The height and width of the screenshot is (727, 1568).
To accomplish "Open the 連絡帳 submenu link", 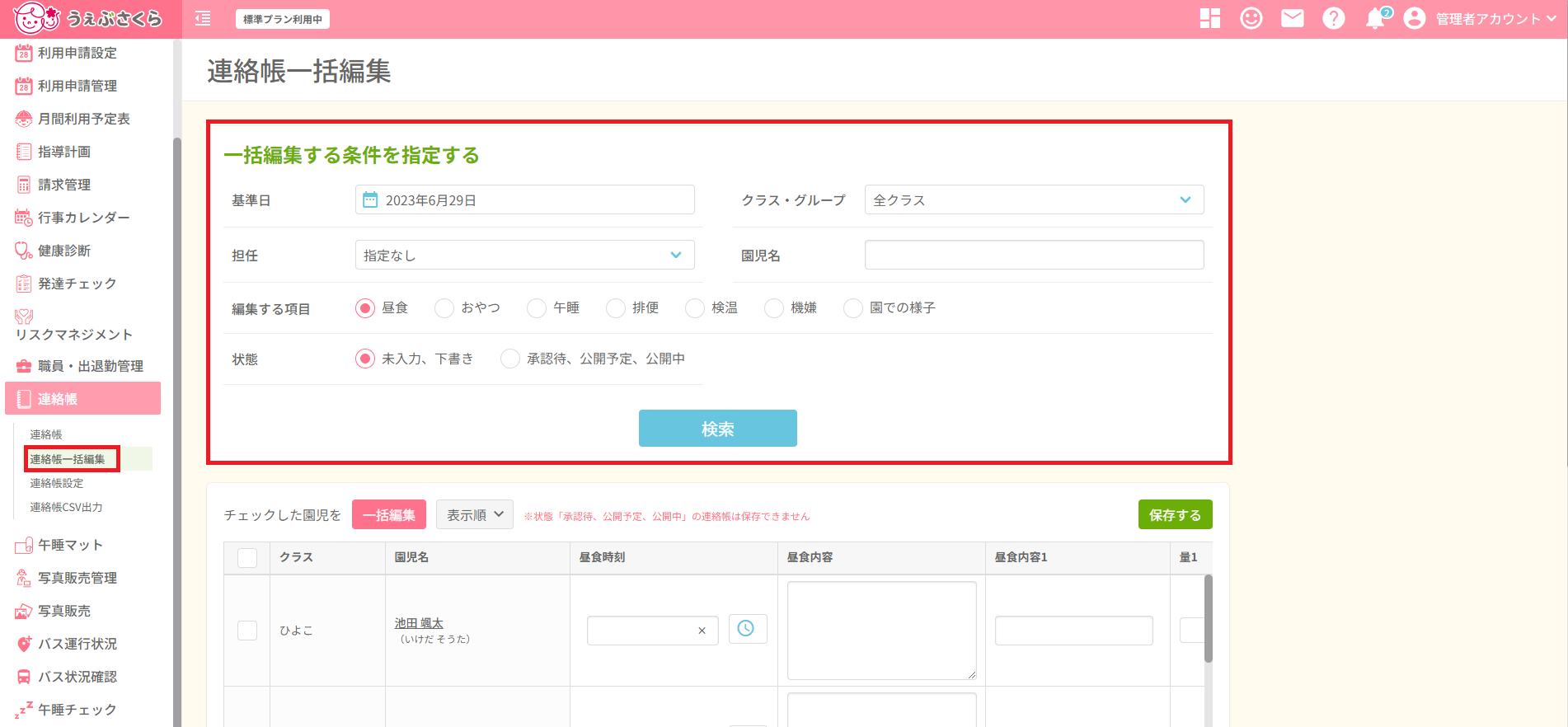I will (x=46, y=434).
